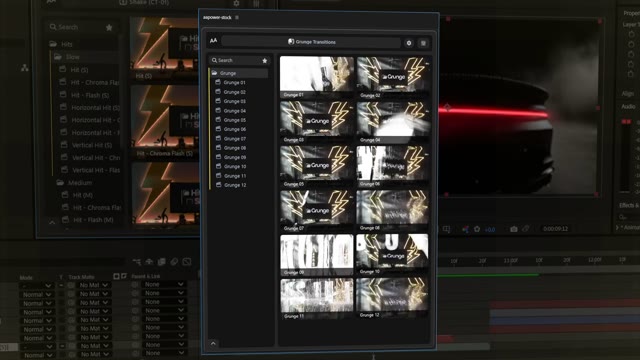Collapse the Hits folder in background panel
The height and width of the screenshot is (360, 640).
(x=61, y=44)
